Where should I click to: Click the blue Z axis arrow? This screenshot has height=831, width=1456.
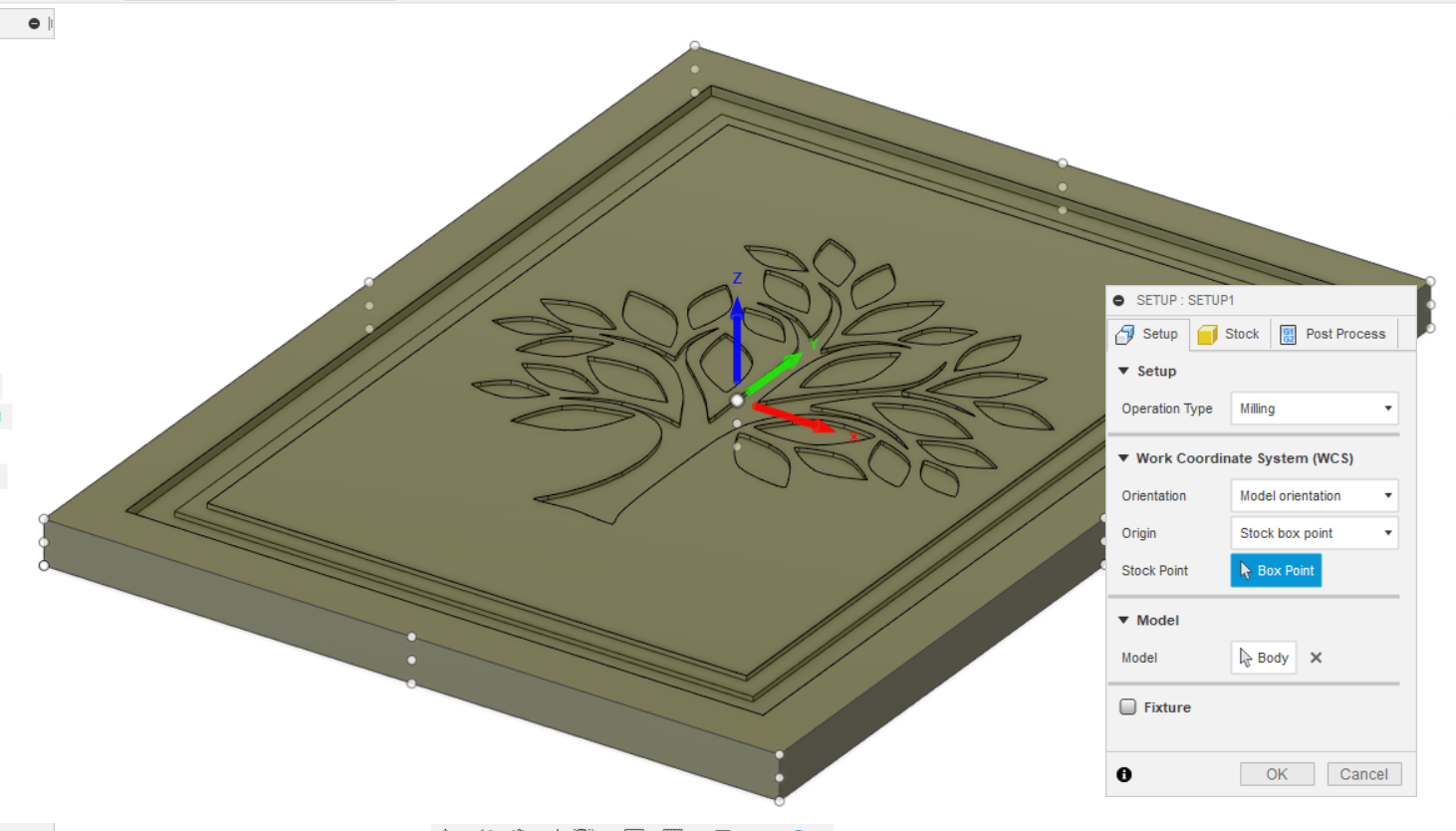[x=737, y=329]
